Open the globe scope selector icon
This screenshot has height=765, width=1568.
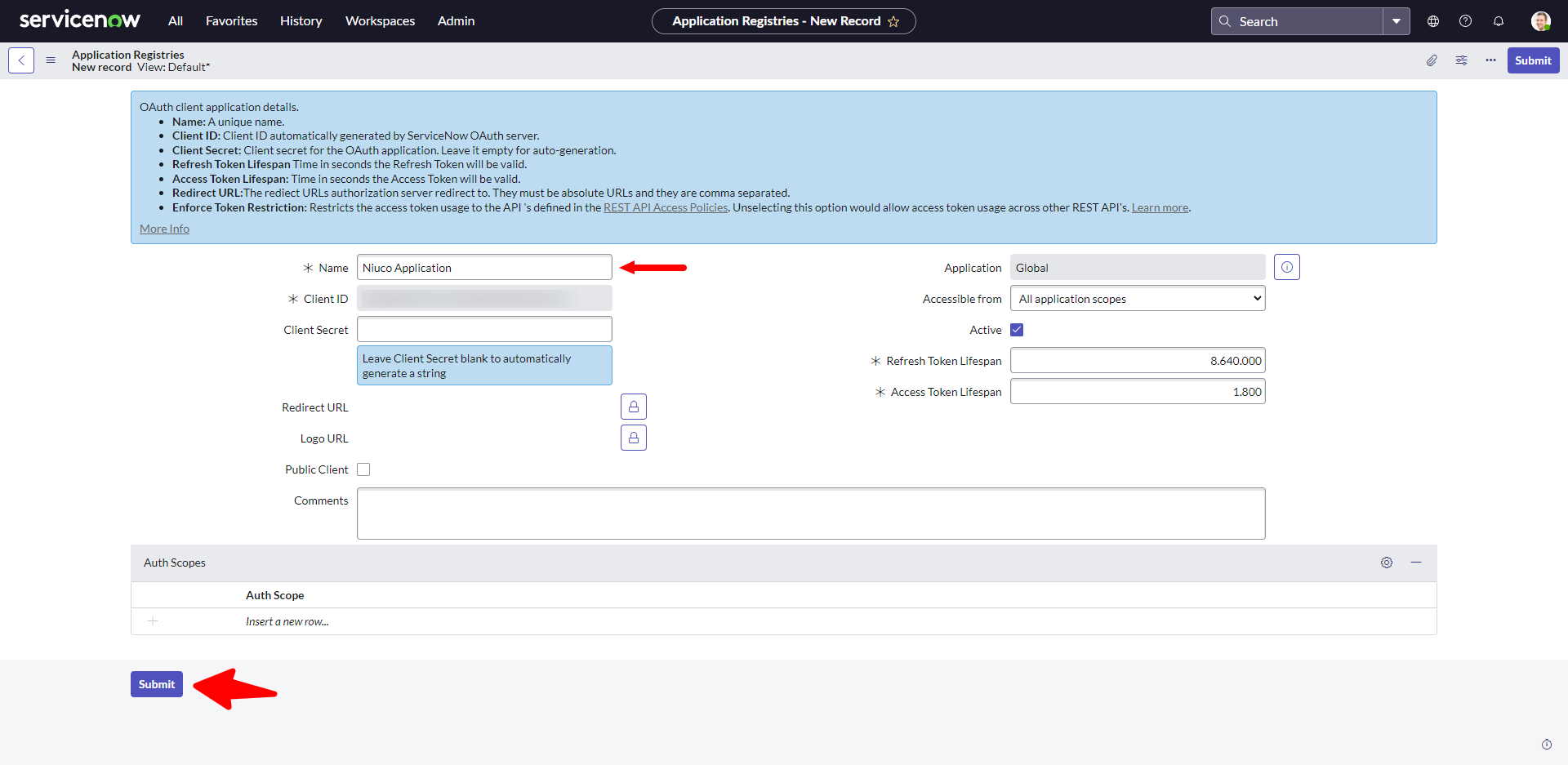[x=1433, y=21]
